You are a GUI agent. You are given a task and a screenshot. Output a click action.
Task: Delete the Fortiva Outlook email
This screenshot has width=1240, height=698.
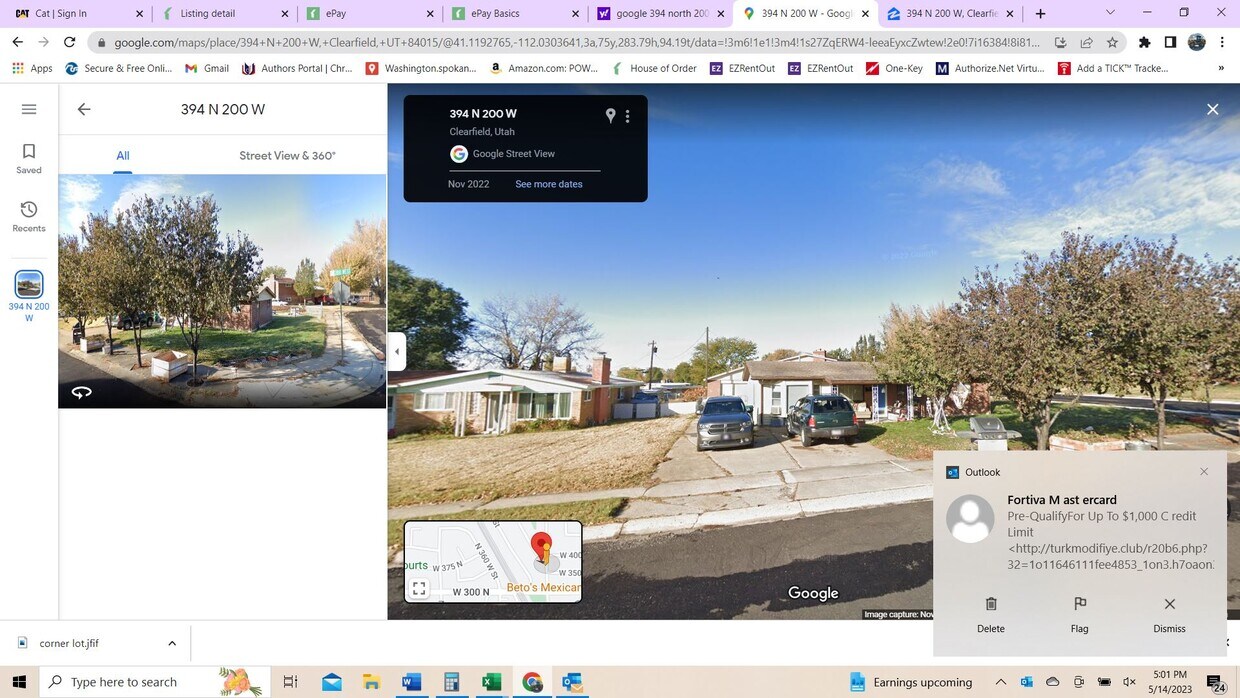(x=991, y=610)
